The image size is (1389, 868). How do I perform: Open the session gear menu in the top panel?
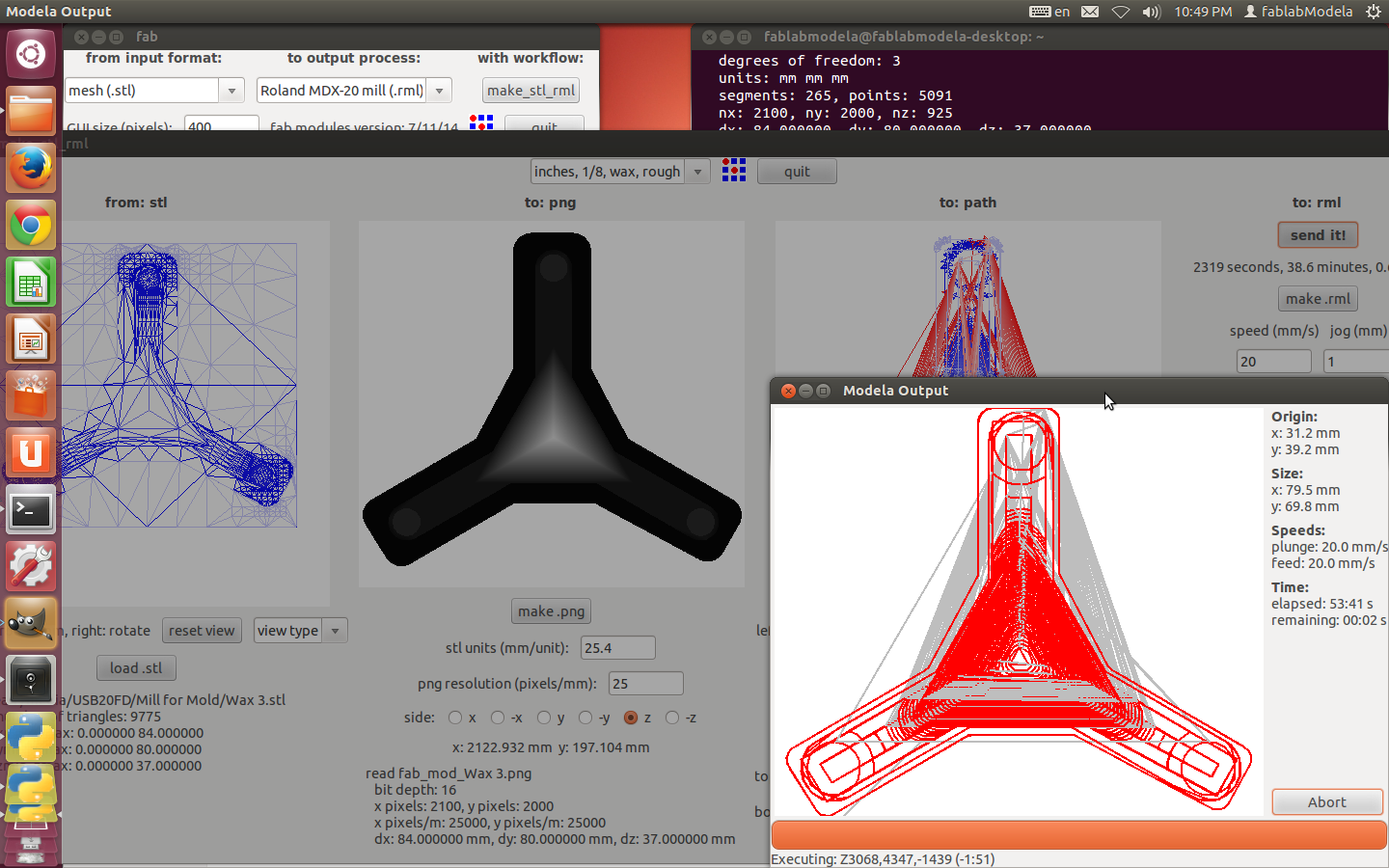click(1374, 12)
